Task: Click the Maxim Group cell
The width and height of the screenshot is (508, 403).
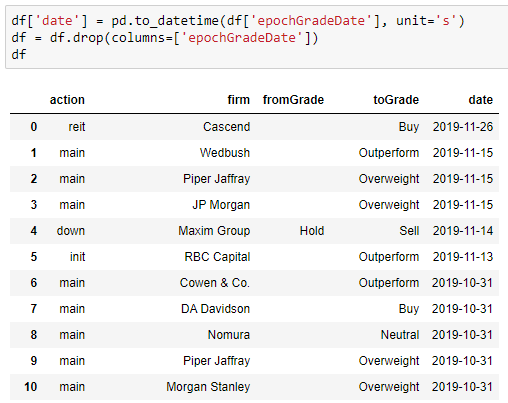Action: pyautogui.click(x=214, y=231)
